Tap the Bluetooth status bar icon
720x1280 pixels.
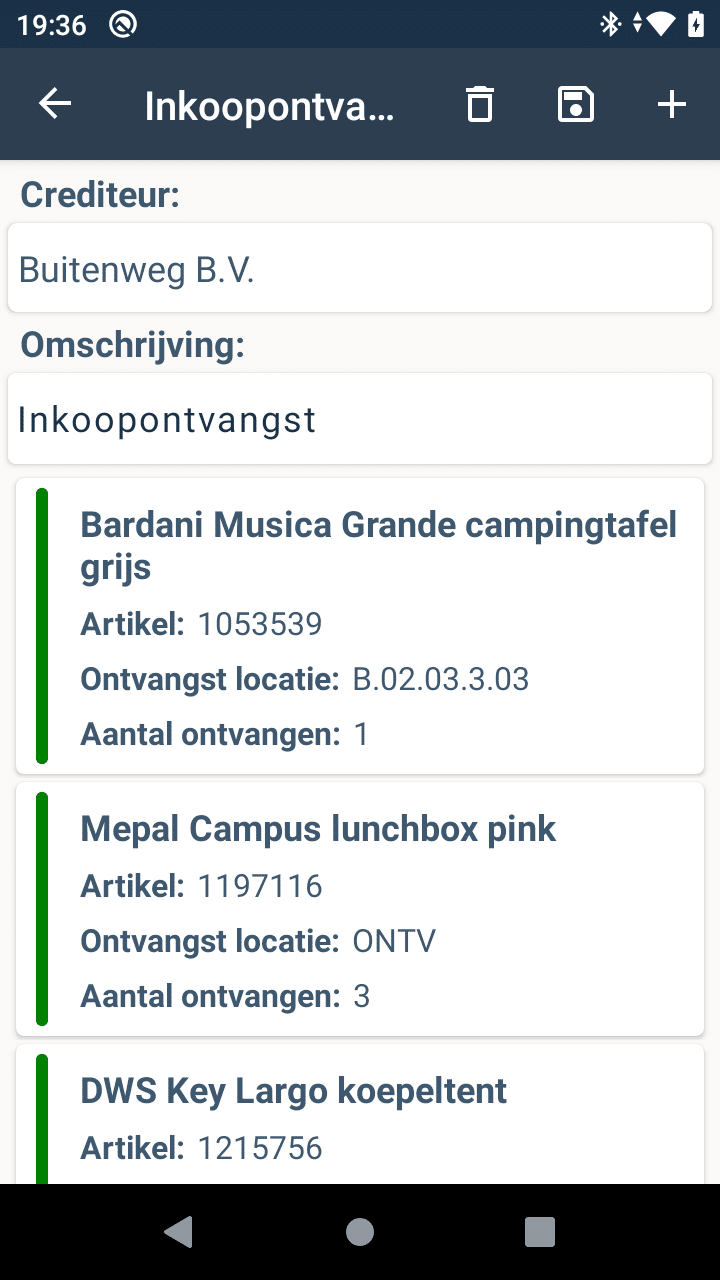[x=610, y=24]
